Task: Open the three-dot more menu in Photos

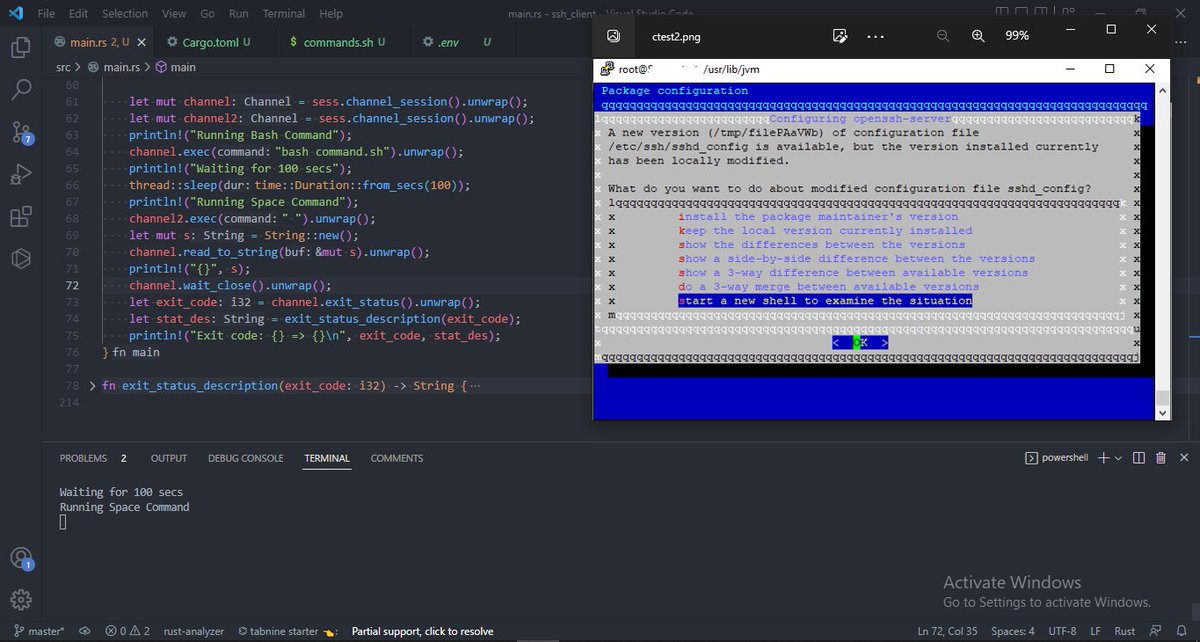Action: [875, 35]
